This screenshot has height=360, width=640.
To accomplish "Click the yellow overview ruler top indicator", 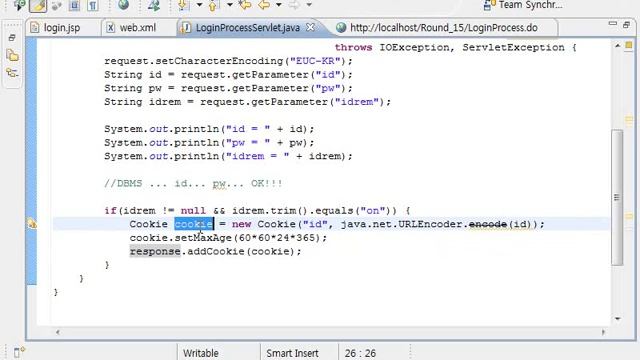I will pos(629,45).
